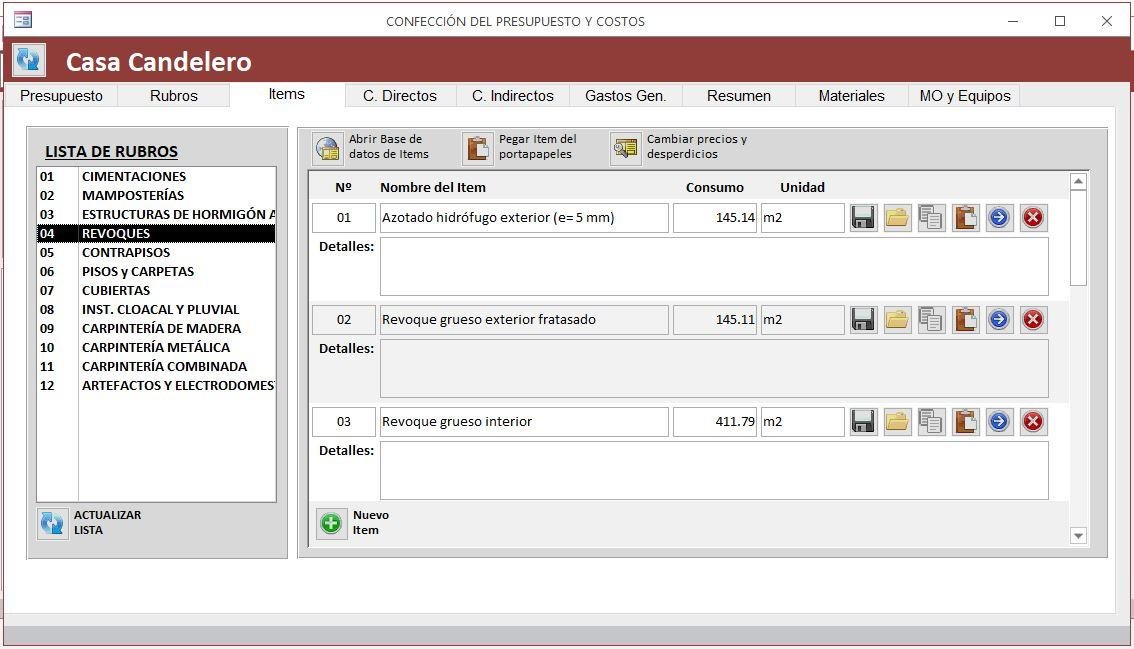Switch to the Rubros tab
1134x649 pixels.
174,96
